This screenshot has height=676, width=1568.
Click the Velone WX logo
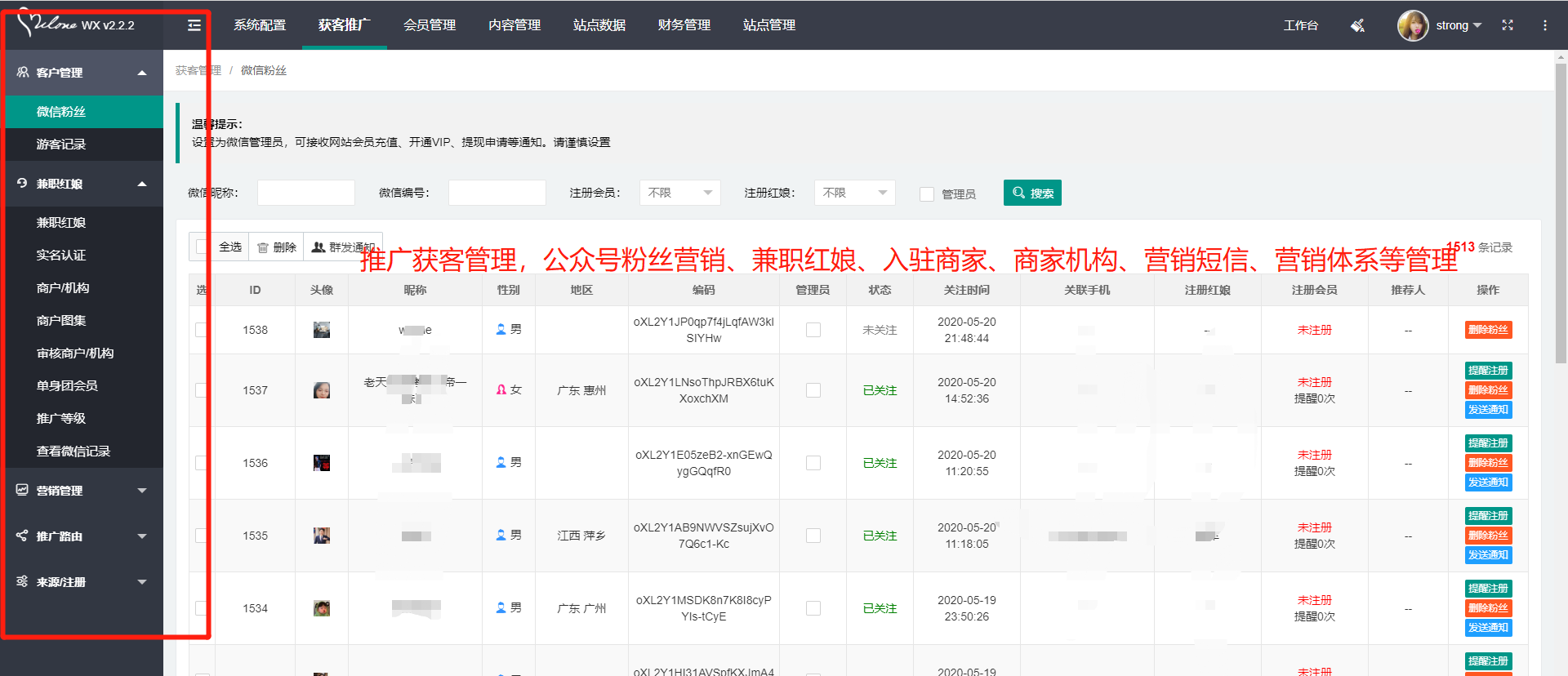(75, 23)
